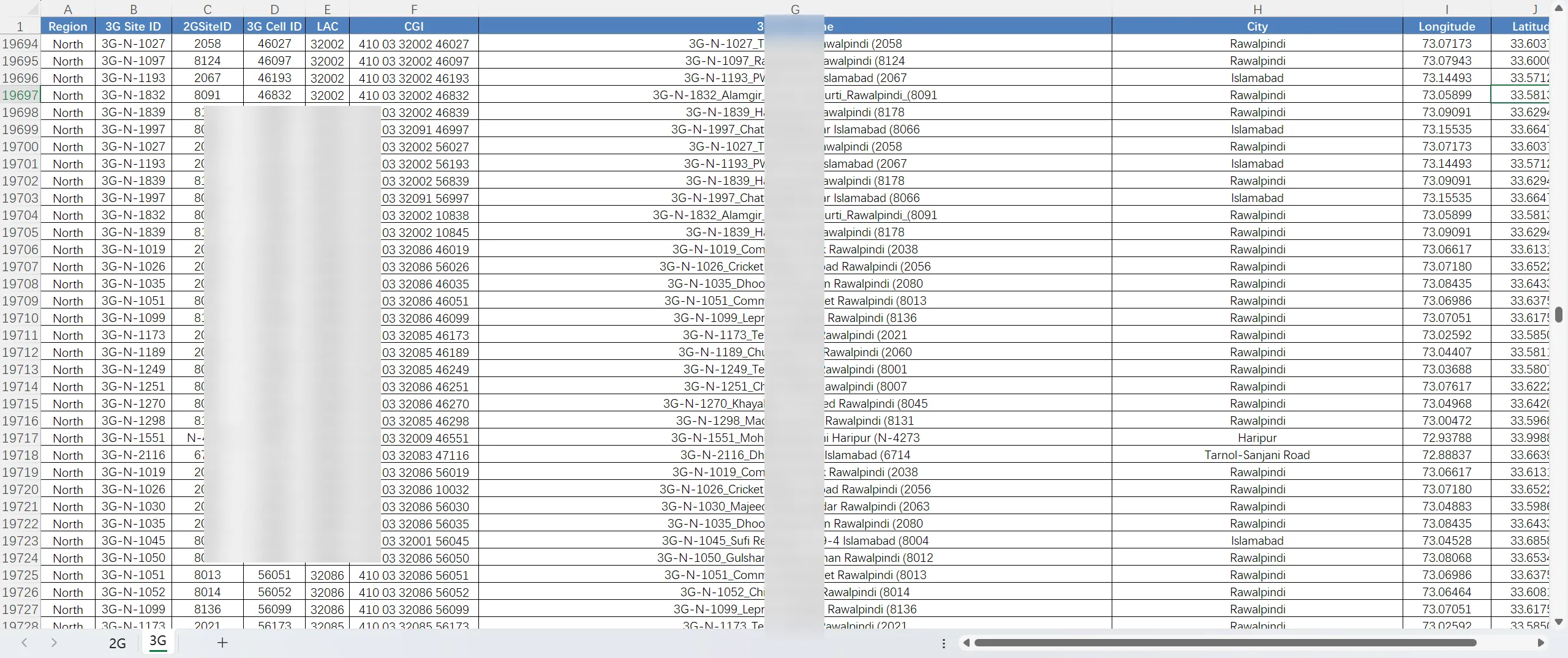Click the CGI header cell
Viewport: 1568px width, 658px height.
414,26
